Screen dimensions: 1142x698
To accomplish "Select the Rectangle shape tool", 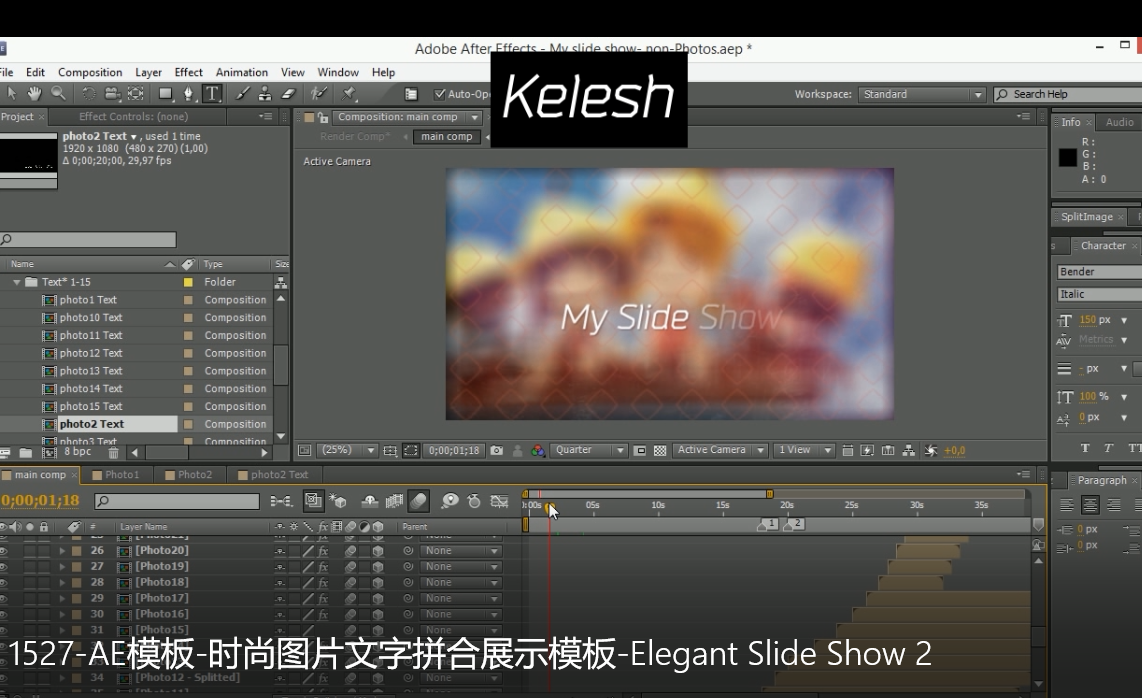I will [x=166, y=93].
